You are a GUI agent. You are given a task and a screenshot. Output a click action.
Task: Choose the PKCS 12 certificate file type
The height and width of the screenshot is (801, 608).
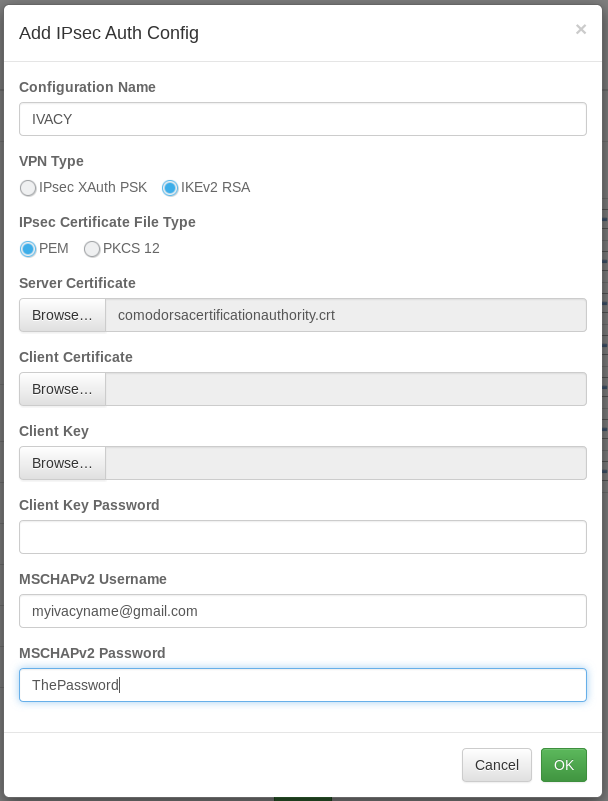(92, 249)
